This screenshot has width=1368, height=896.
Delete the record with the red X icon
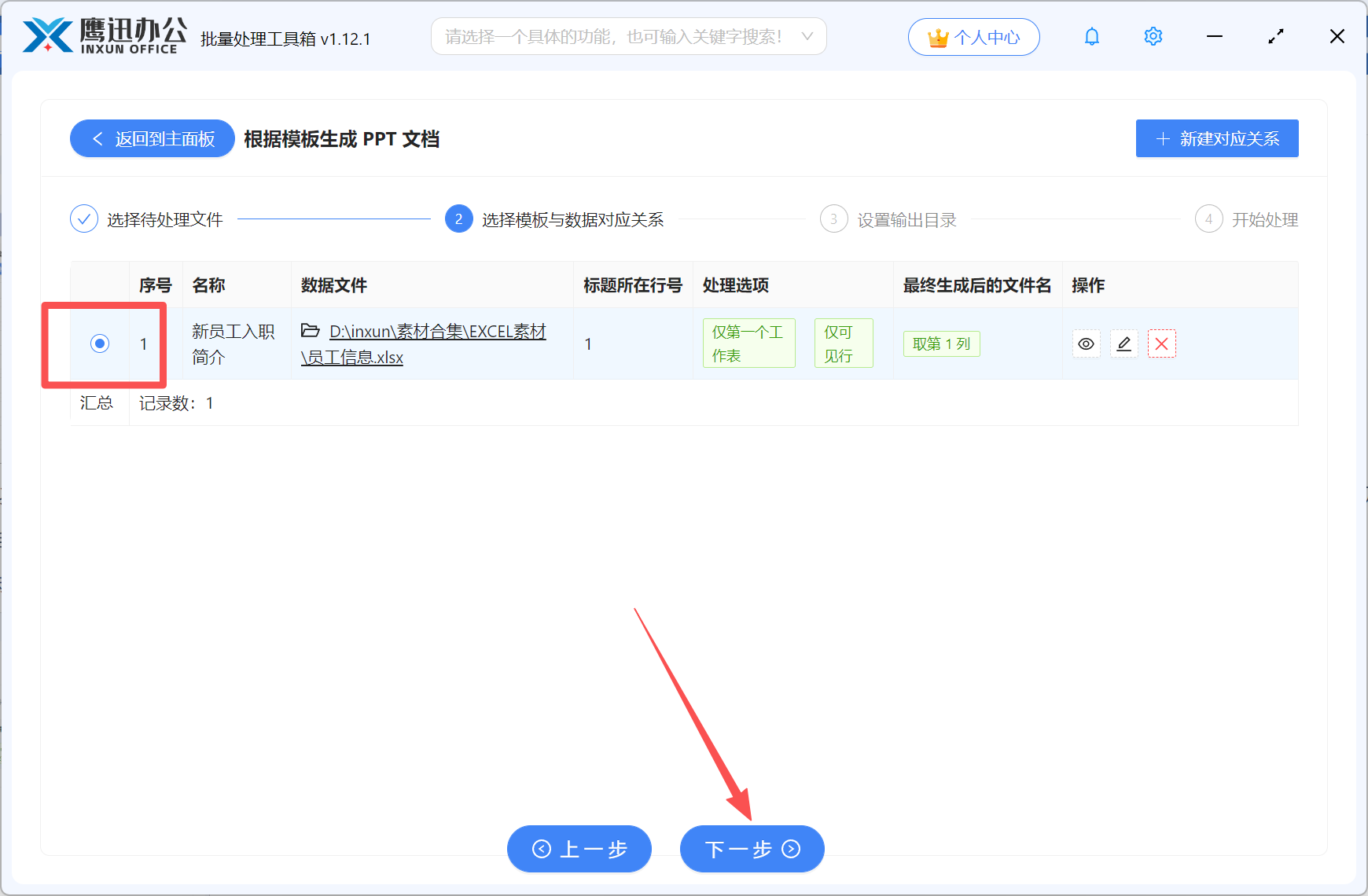(x=1161, y=343)
